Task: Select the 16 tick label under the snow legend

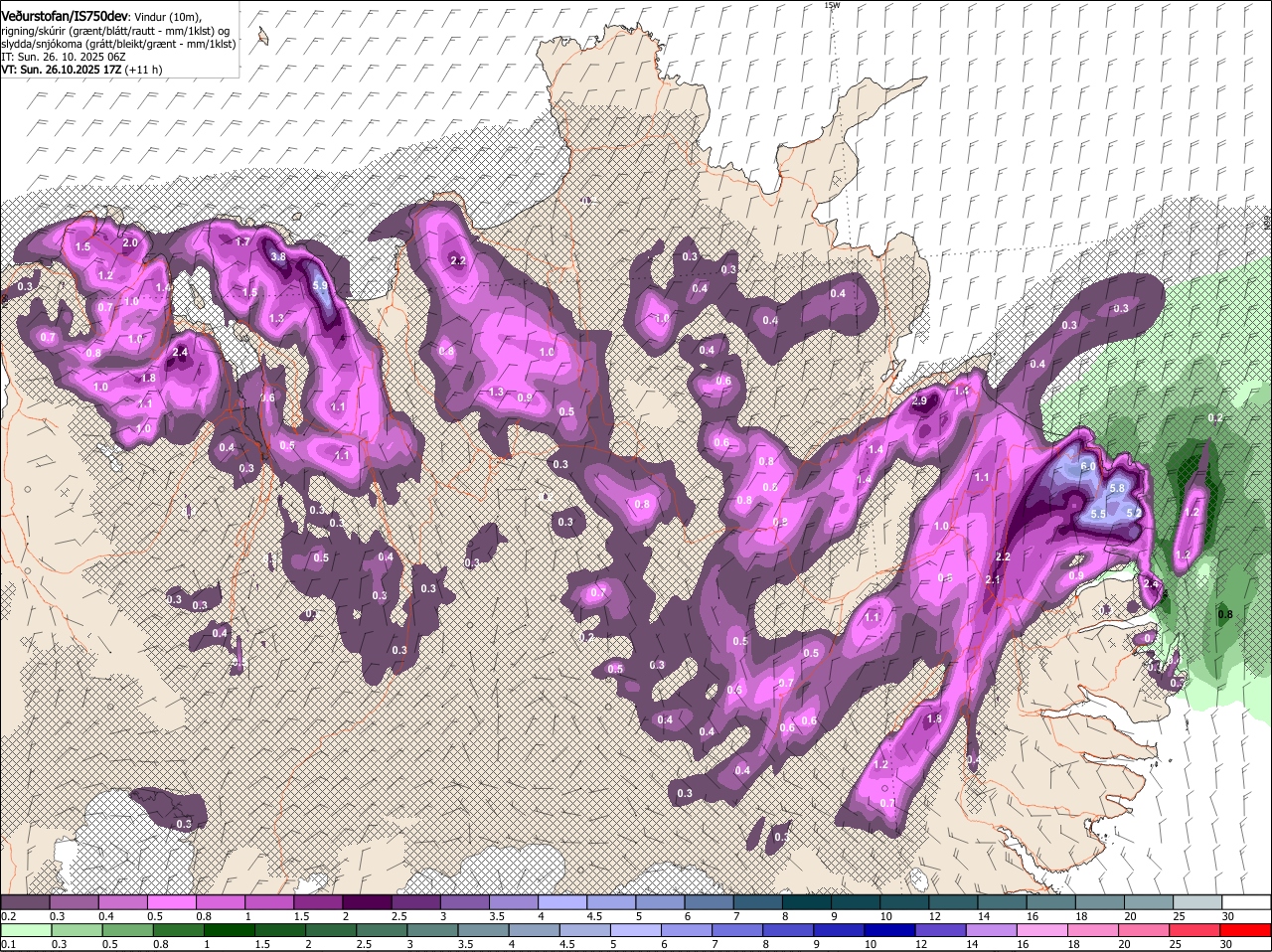Action: click(1033, 916)
